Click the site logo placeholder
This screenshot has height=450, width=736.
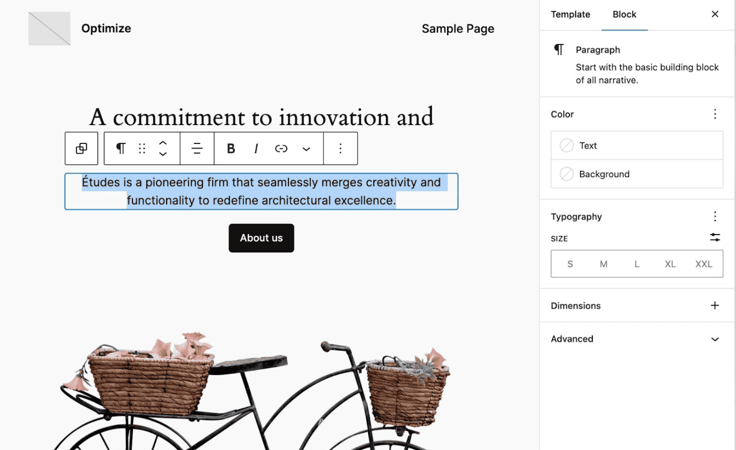(49, 29)
